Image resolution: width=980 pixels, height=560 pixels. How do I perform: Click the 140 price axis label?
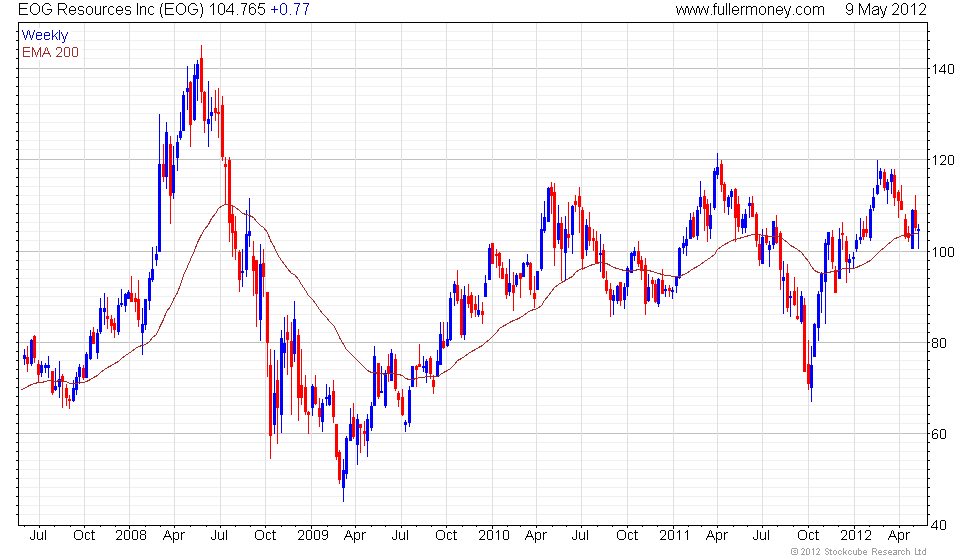(942, 69)
